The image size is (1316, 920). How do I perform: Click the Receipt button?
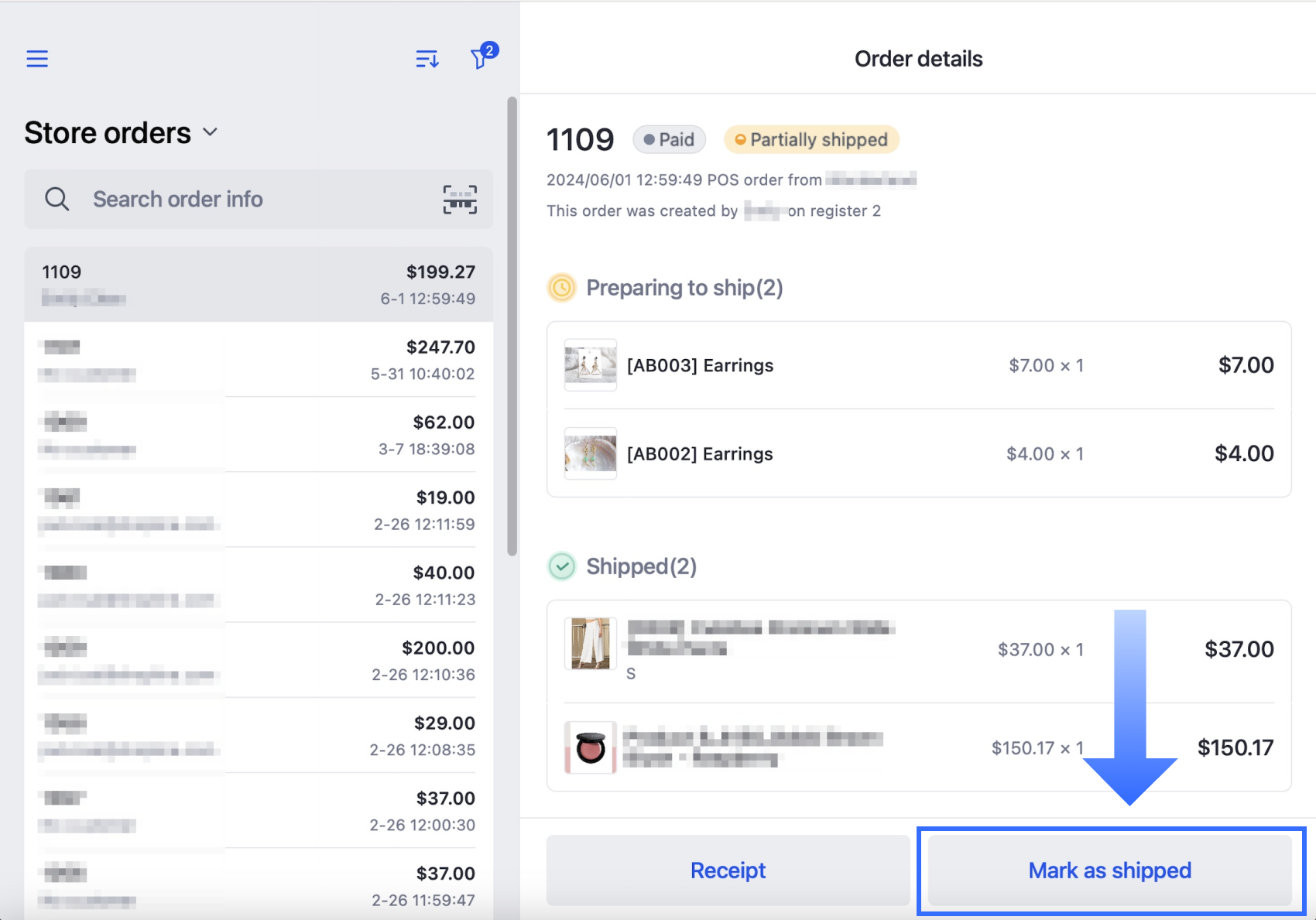coord(728,870)
